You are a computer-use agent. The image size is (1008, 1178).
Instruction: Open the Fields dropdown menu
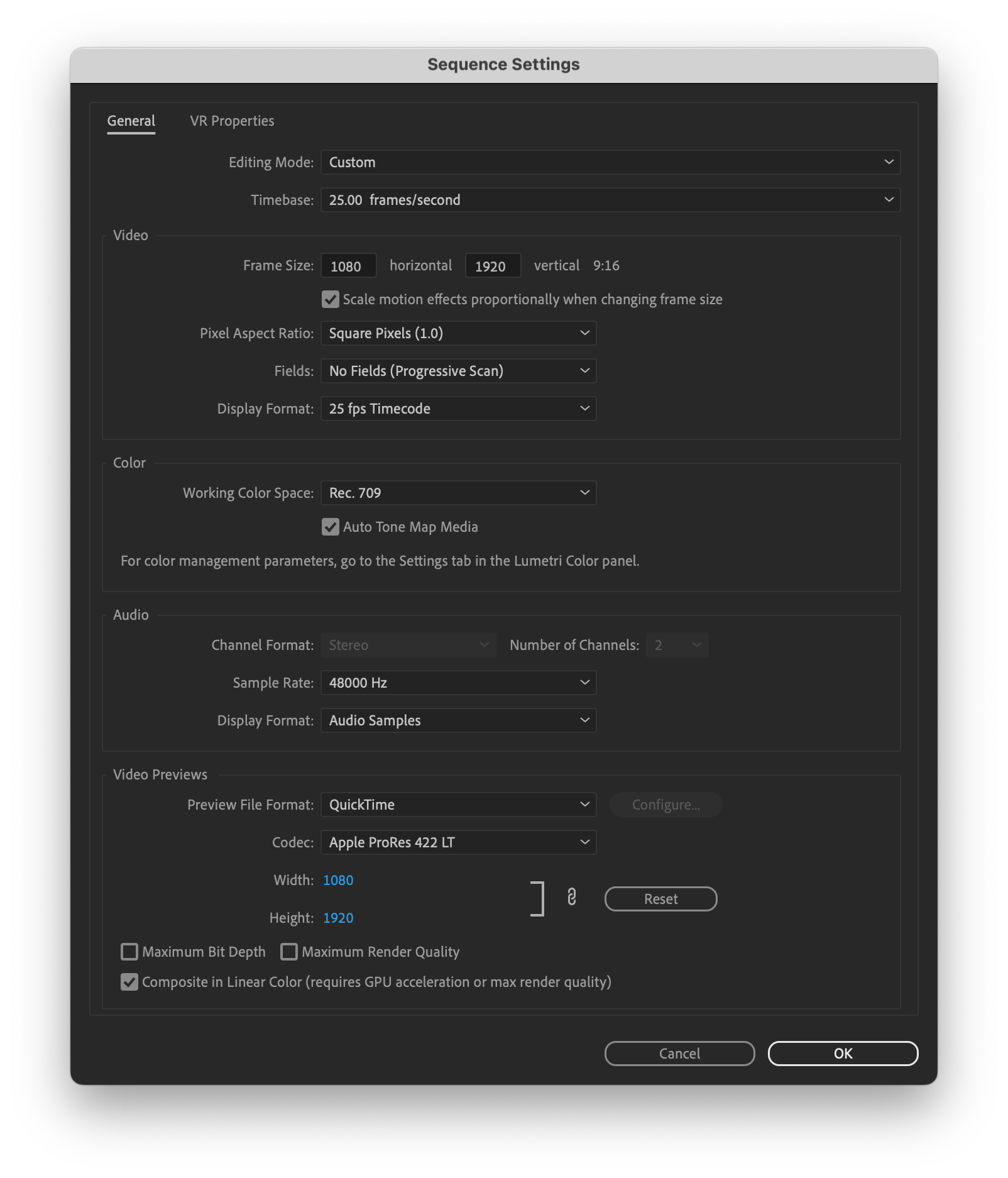(x=458, y=371)
